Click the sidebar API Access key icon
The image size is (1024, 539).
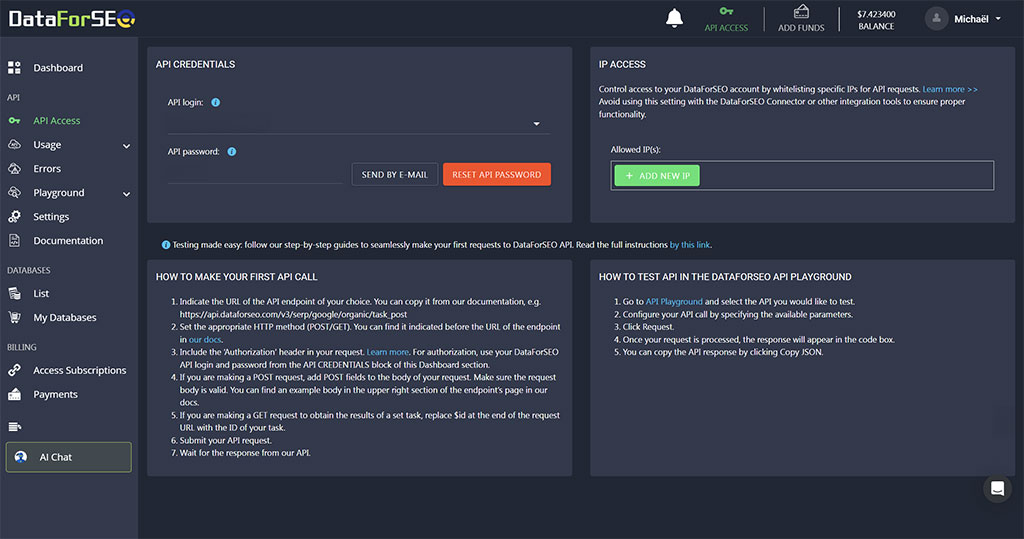14,121
